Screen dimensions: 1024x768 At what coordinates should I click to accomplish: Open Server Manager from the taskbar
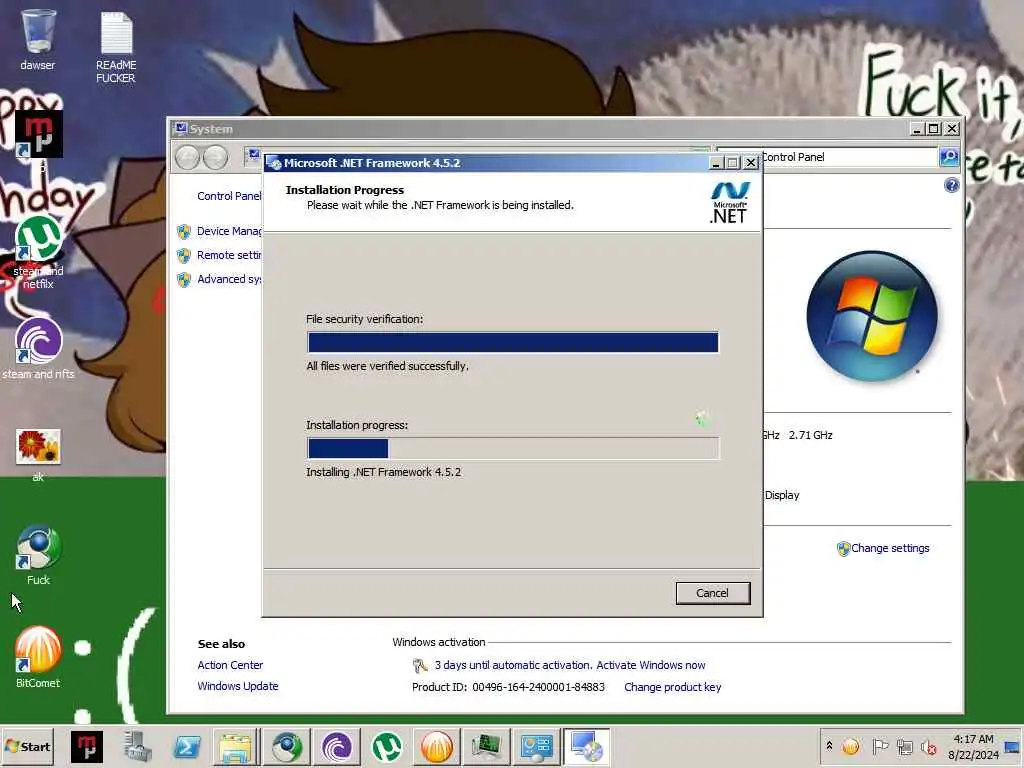137,746
